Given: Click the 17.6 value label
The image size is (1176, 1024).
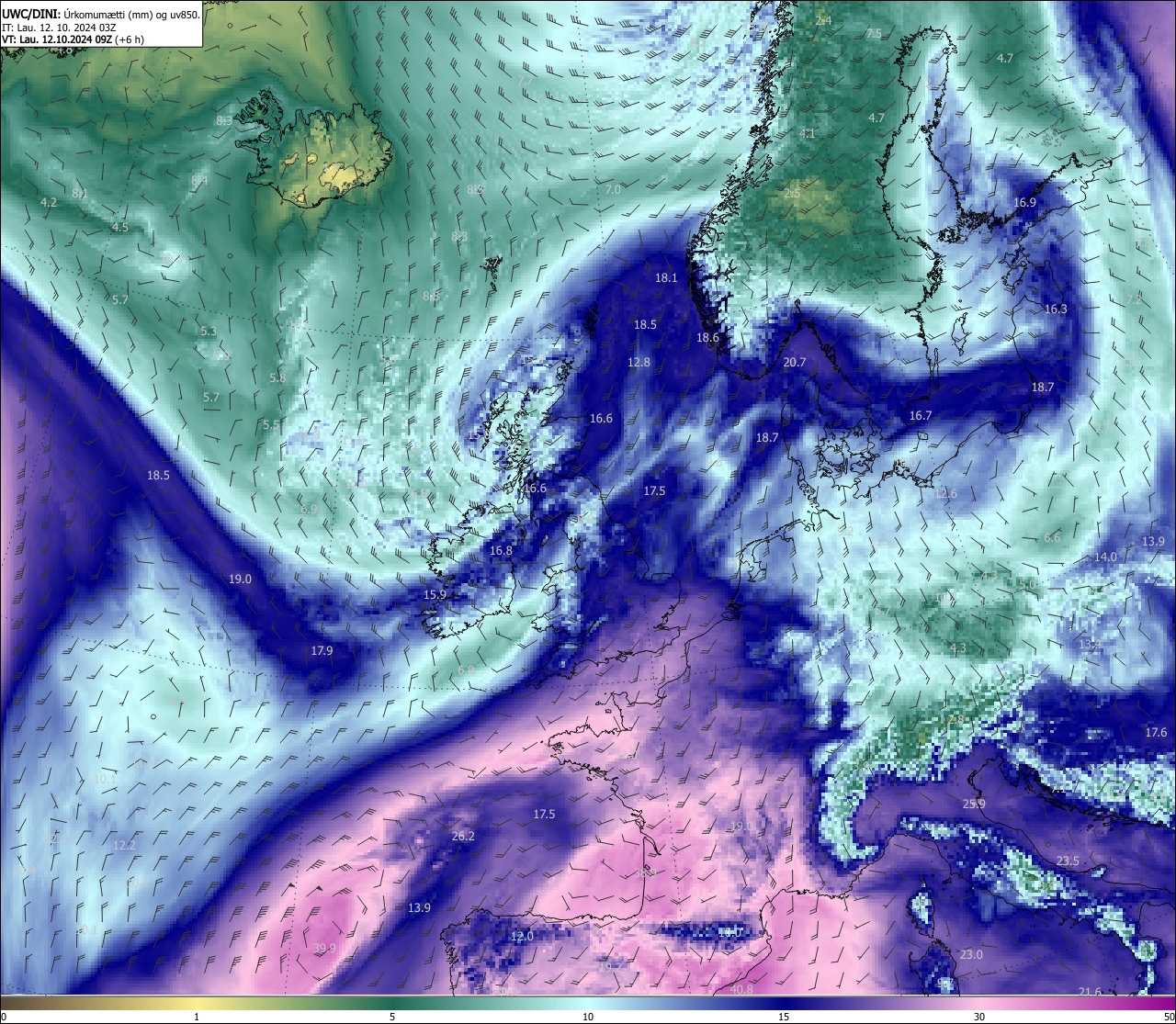Looking at the screenshot, I should pyautogui.click(x=1156, y=733).
